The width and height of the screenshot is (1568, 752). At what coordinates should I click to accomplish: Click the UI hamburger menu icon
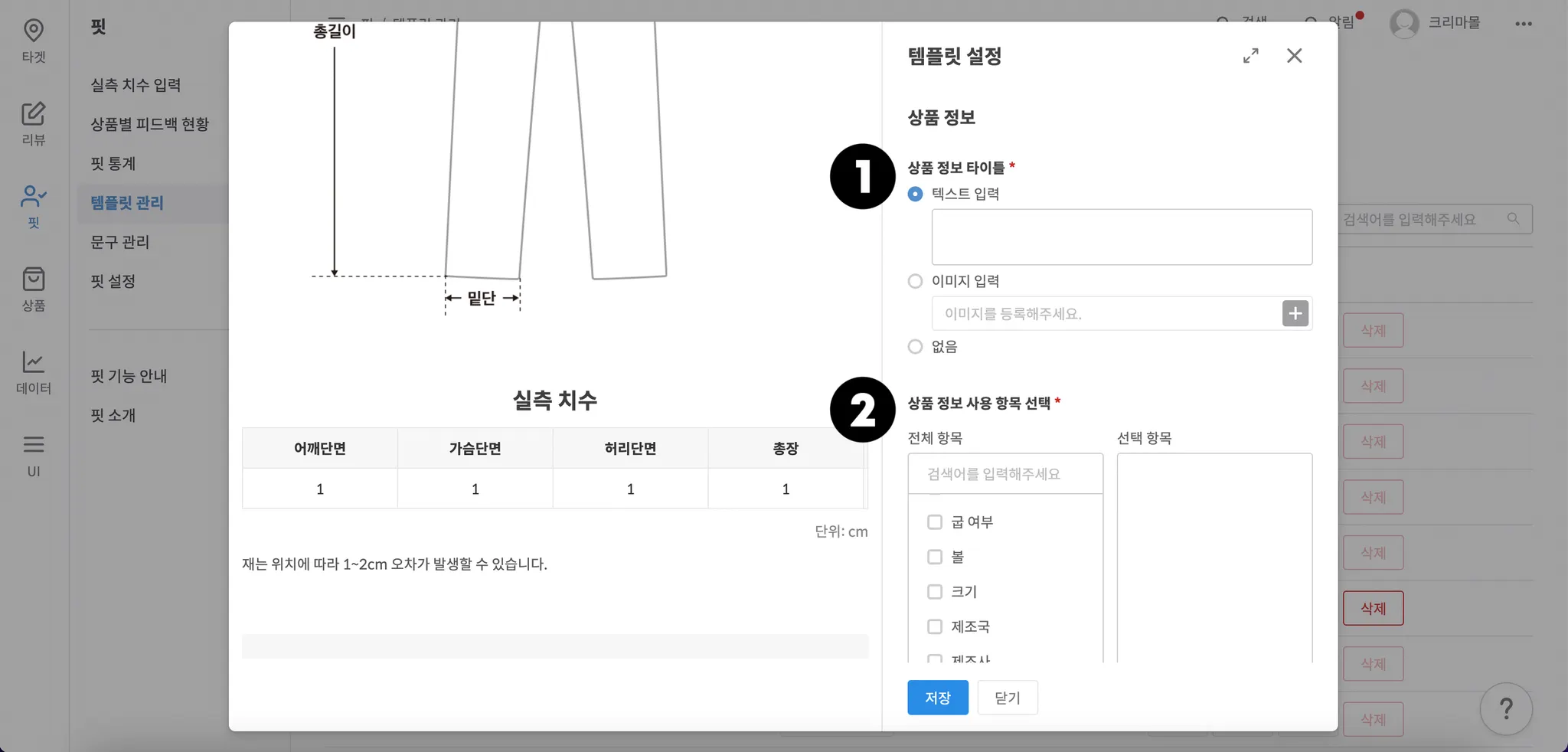tap(33, 445)
